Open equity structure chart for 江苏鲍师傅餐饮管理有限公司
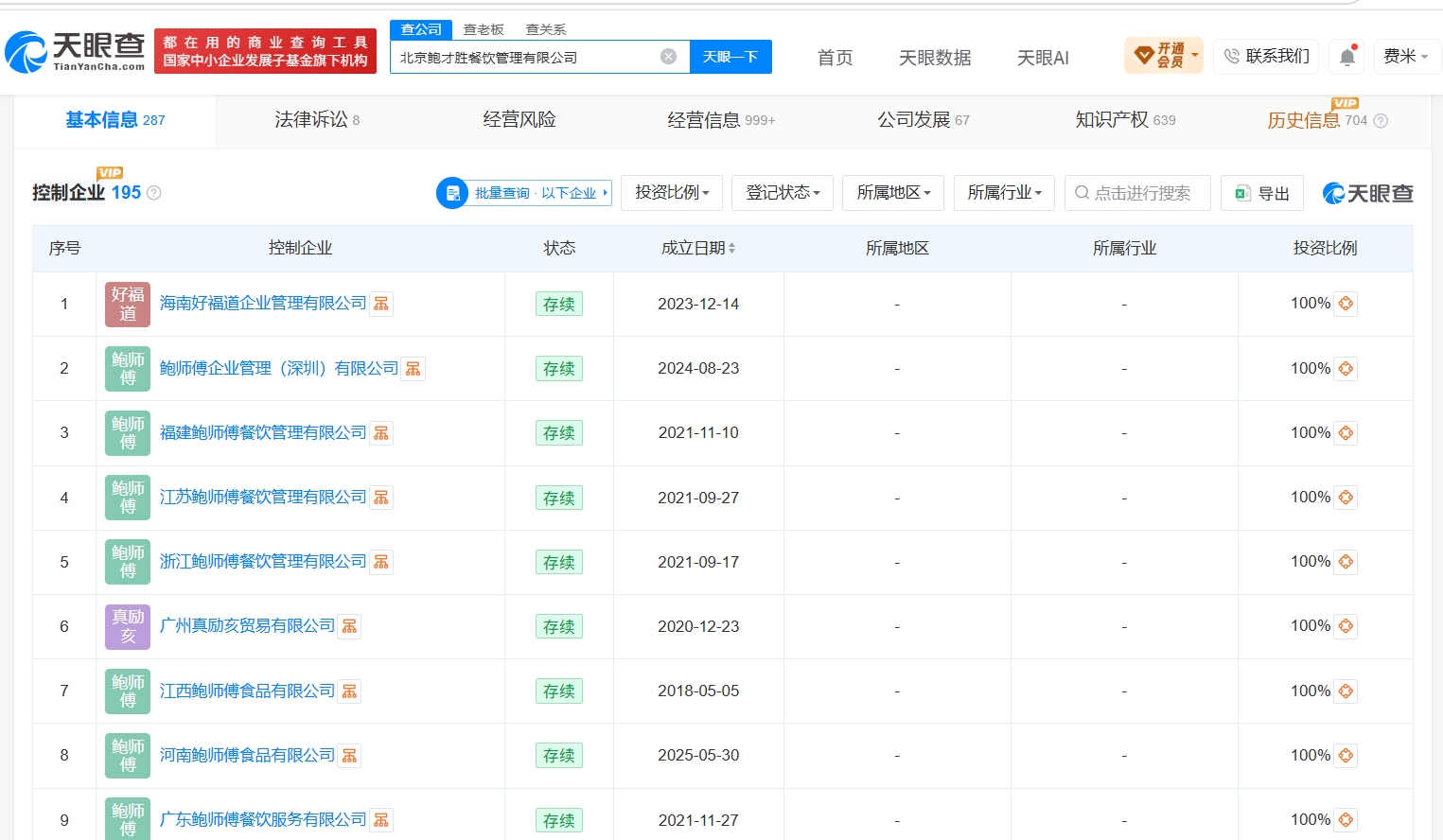 (381, 498)
